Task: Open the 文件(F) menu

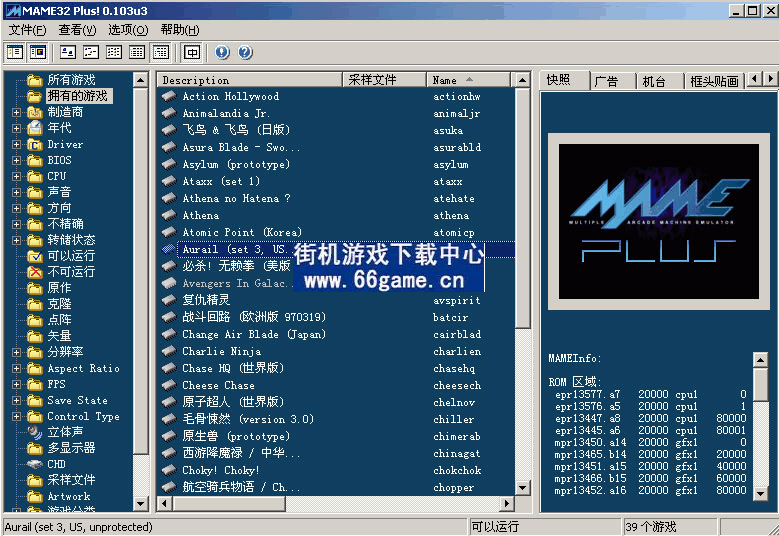Action: [x=28, y=30]
